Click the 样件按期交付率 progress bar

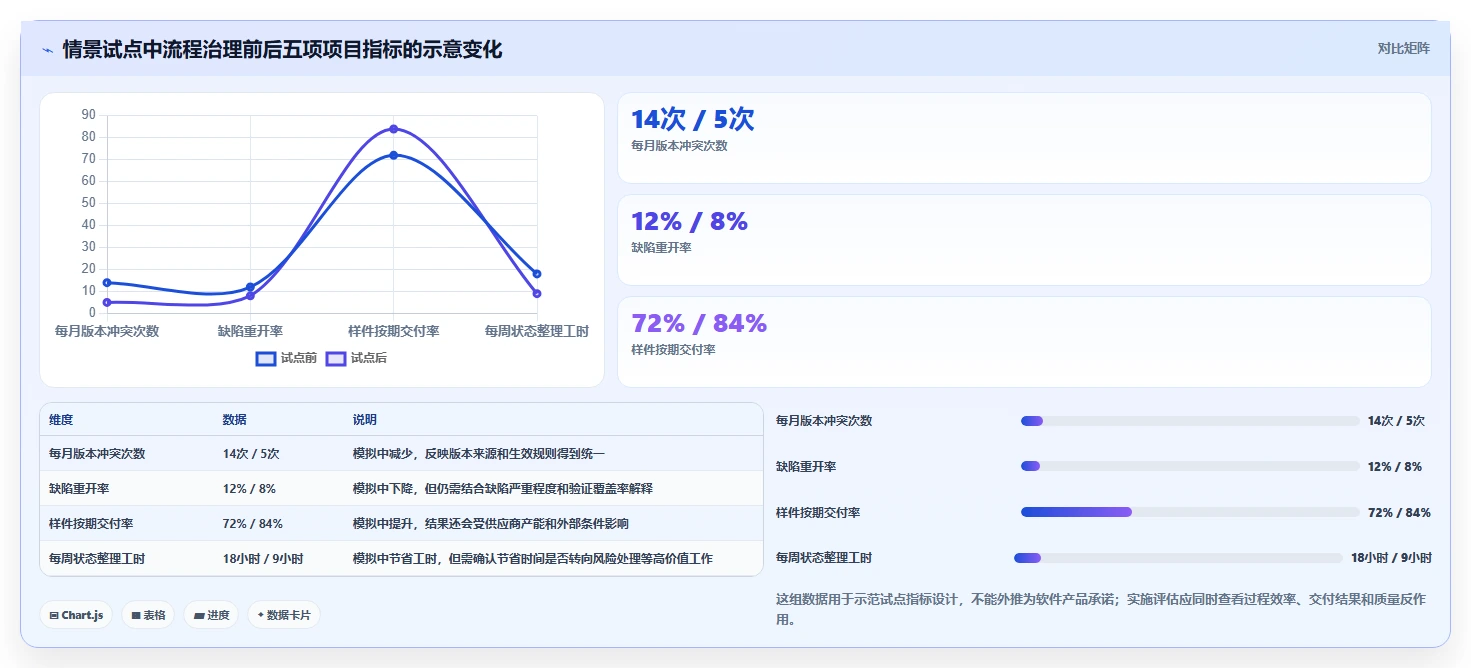(1190, 512)
